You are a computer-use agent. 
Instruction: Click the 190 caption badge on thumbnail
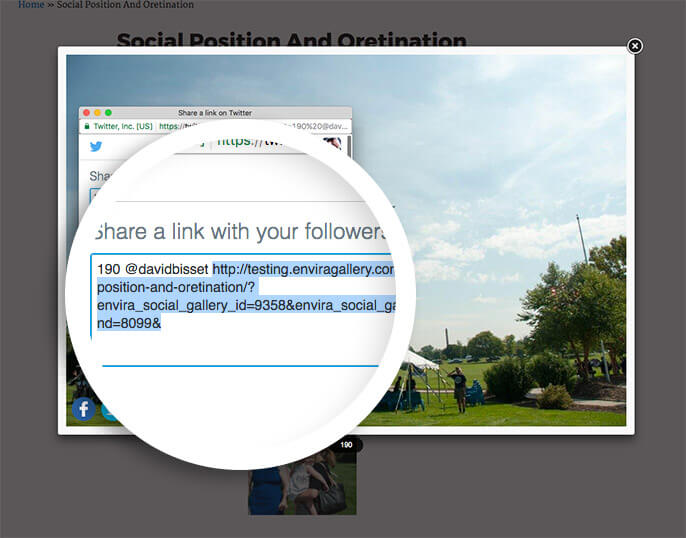coord(346,445)
